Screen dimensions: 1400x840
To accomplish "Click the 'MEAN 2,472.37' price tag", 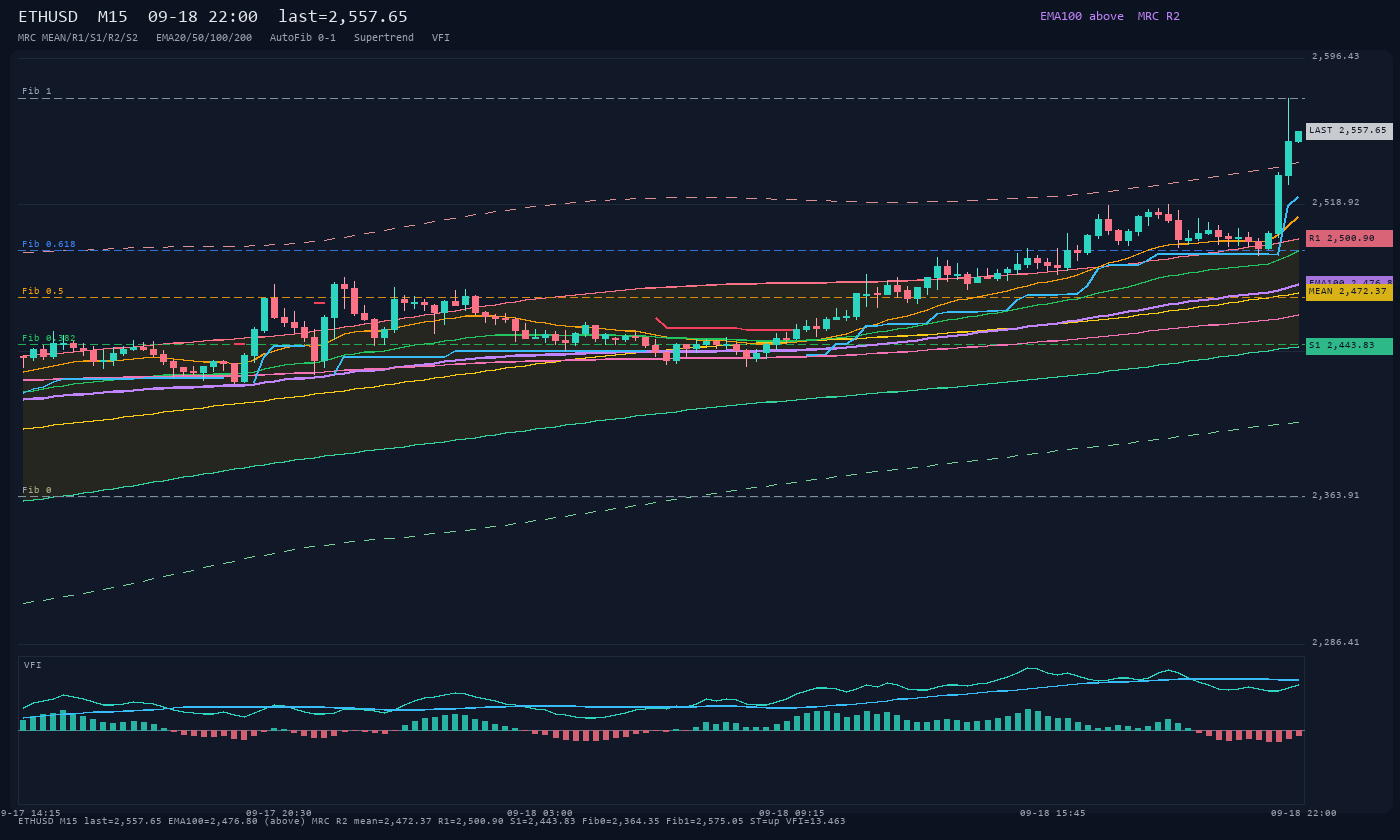I will click(1349, 292).
